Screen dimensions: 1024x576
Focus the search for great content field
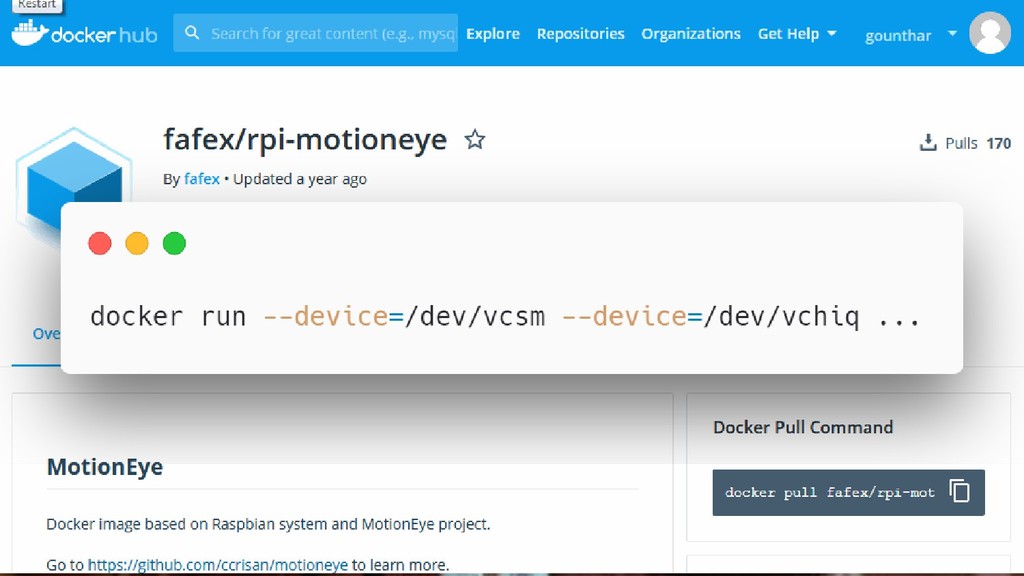click(x=315, y=33)
